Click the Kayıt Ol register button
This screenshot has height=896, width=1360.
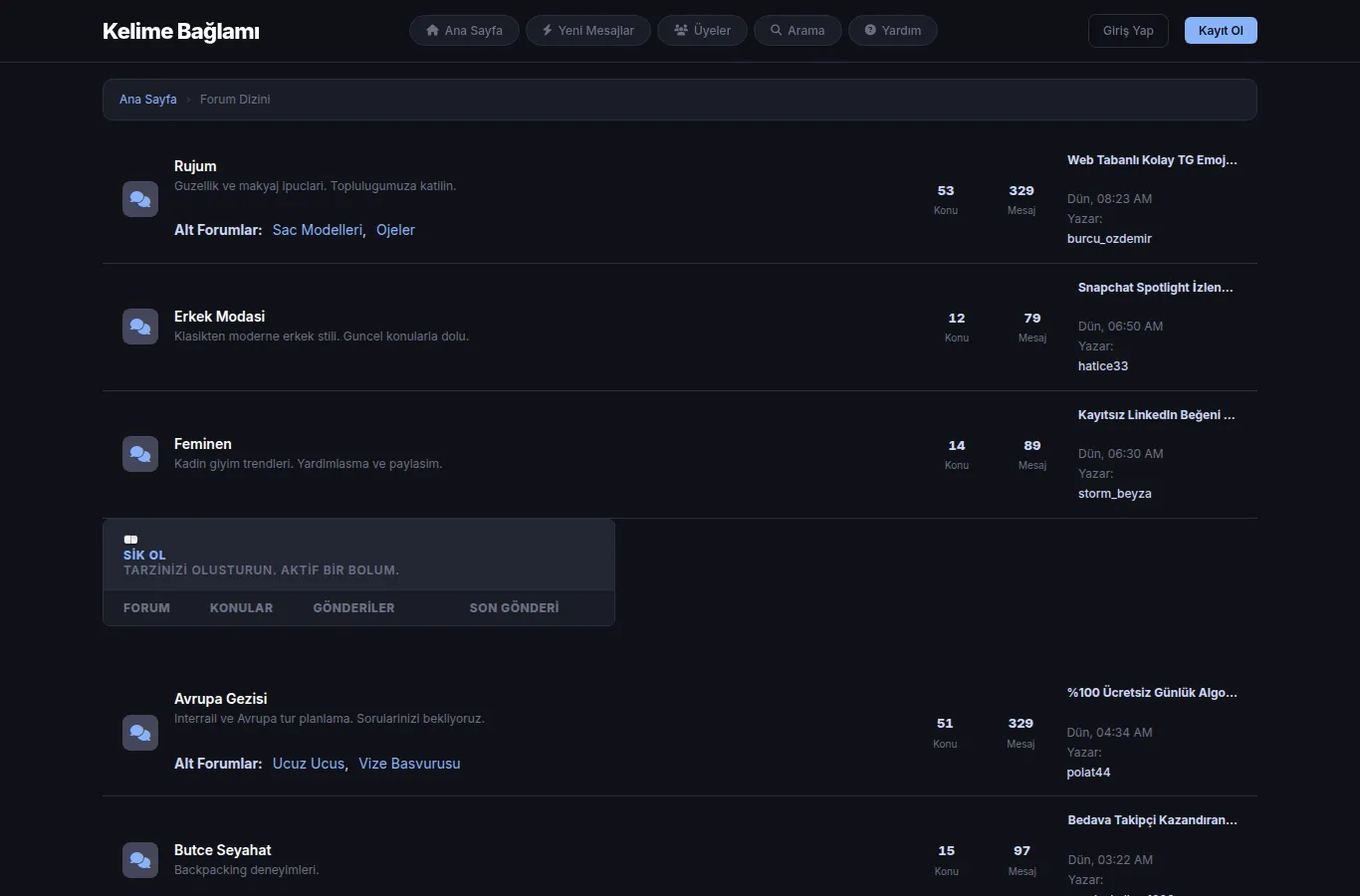pyautogui.click(x=1221, y=31)
